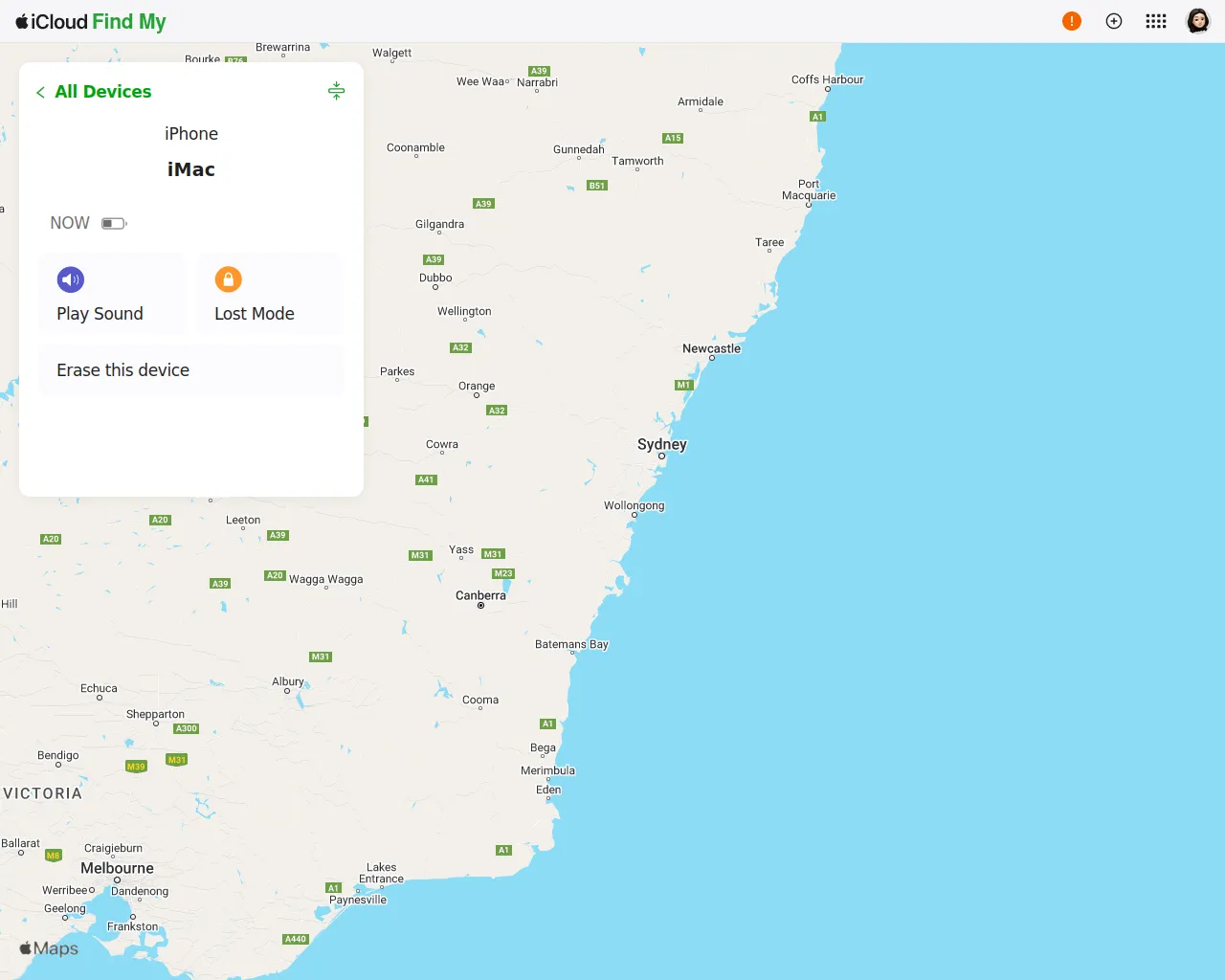Image resolution: width=1225 pixels, height=980 pixels.
Task: Turn on Lost Mode
Action: tap(270, 294)
